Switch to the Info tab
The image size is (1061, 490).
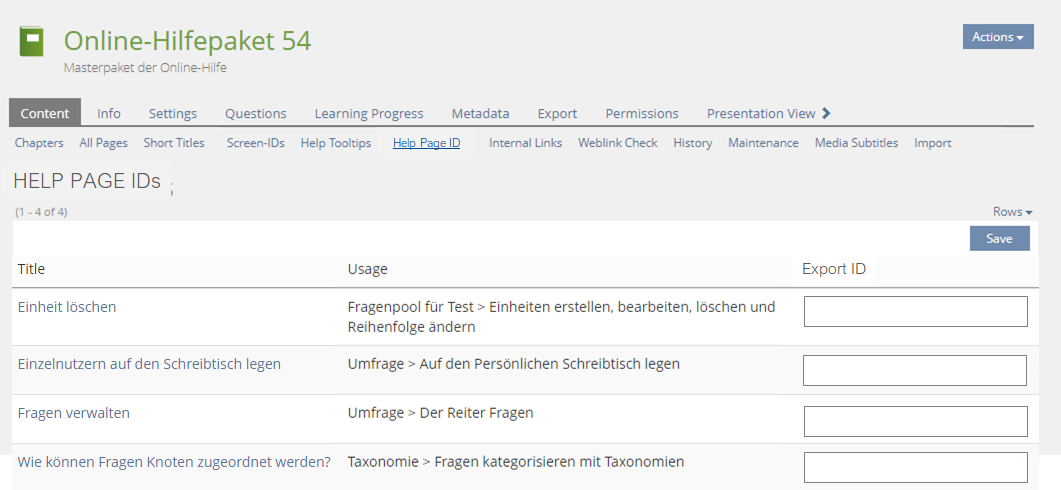tap(109, 113)
